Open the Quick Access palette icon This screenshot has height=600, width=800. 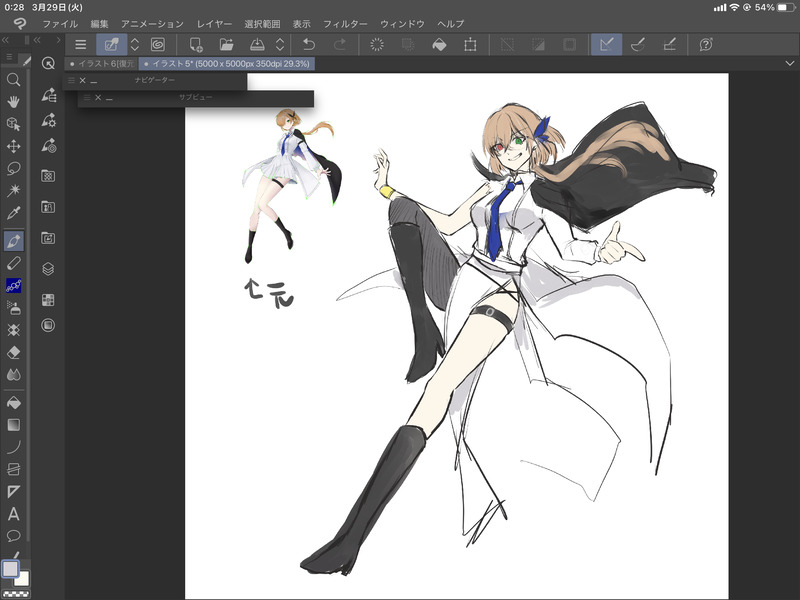click(x=48, y=63)
